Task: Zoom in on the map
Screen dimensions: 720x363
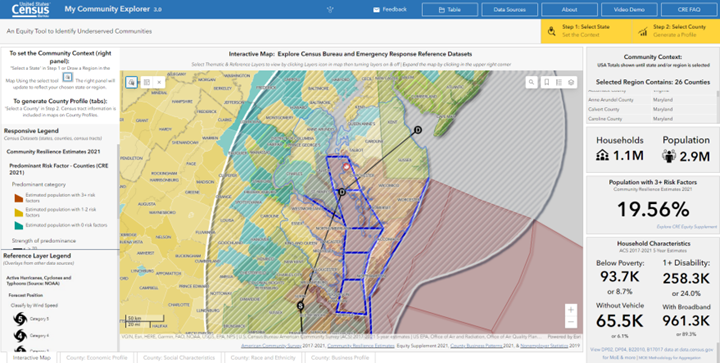Action: 571,310
